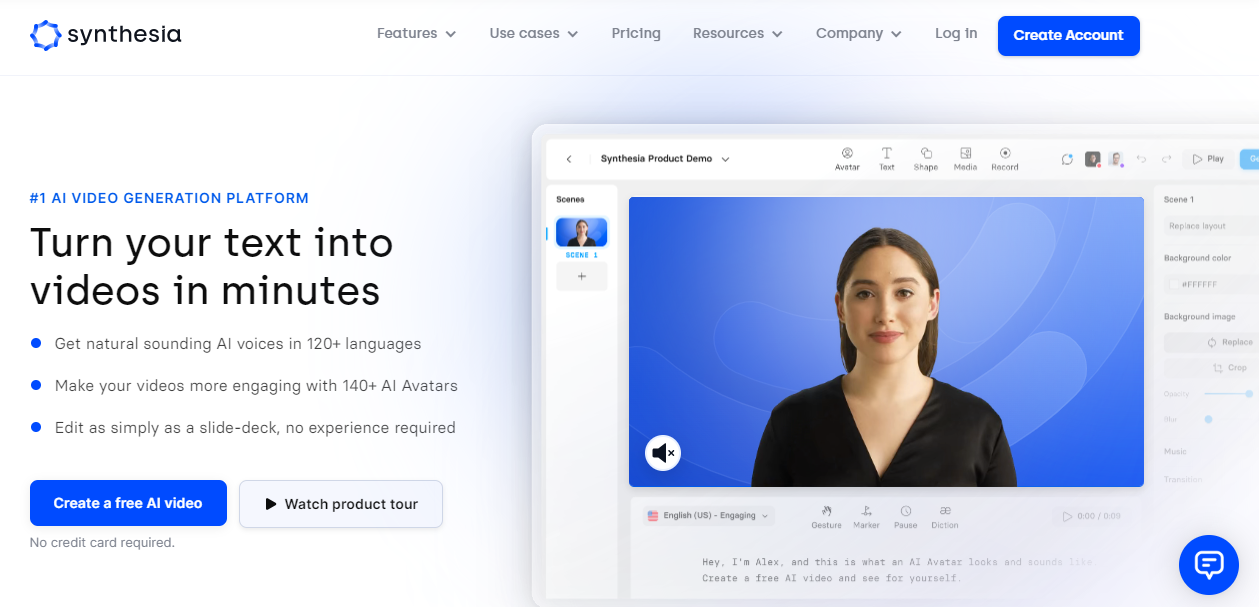Screen dimensions: 1259x607
Task: Click the 'Scene 1' panel heading
Action: click(1179, 200)
